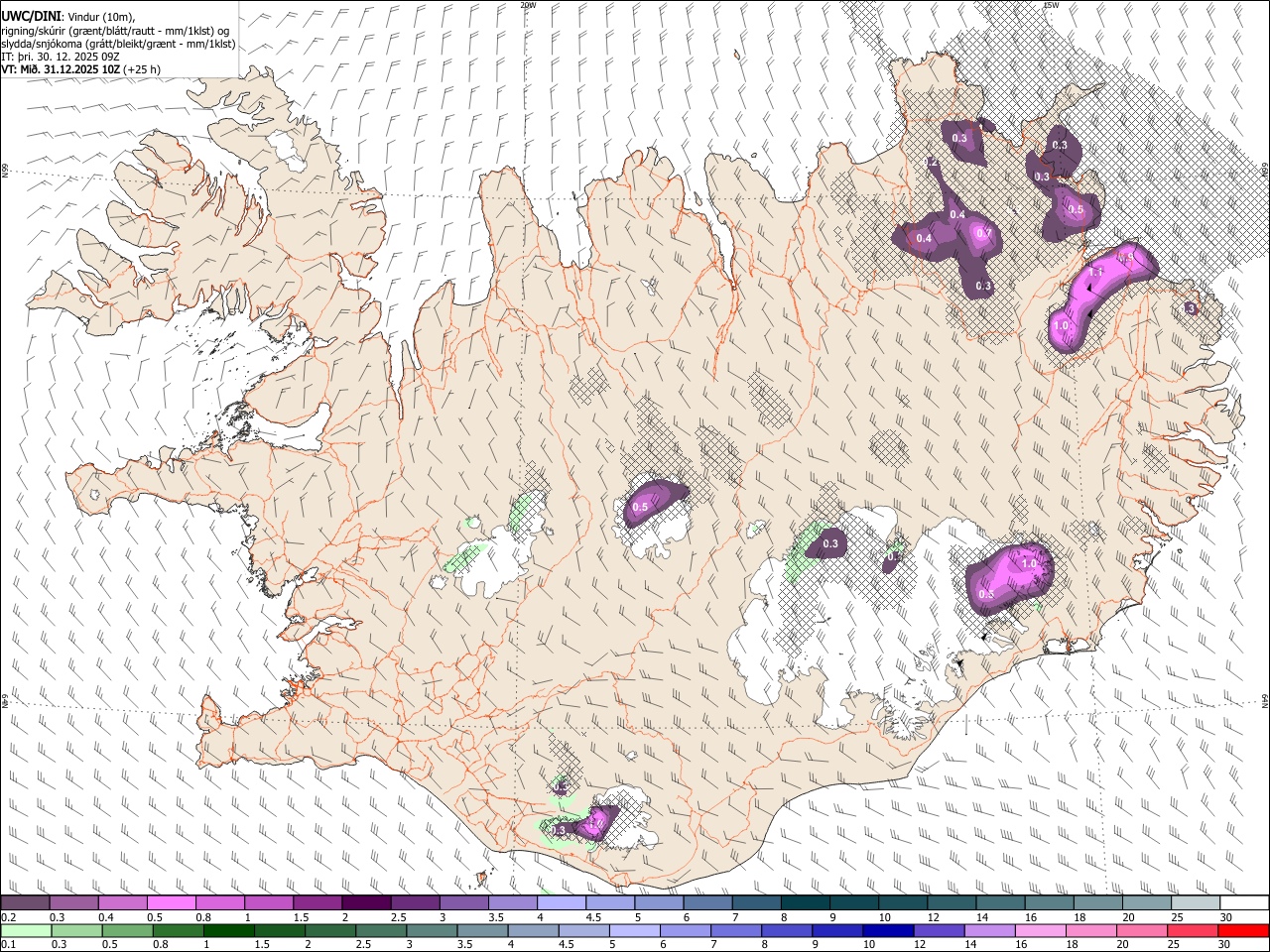Select the darkest purple top-row swatch after 2
Screen dimensions: 1270x952
[x=366, y=903]
